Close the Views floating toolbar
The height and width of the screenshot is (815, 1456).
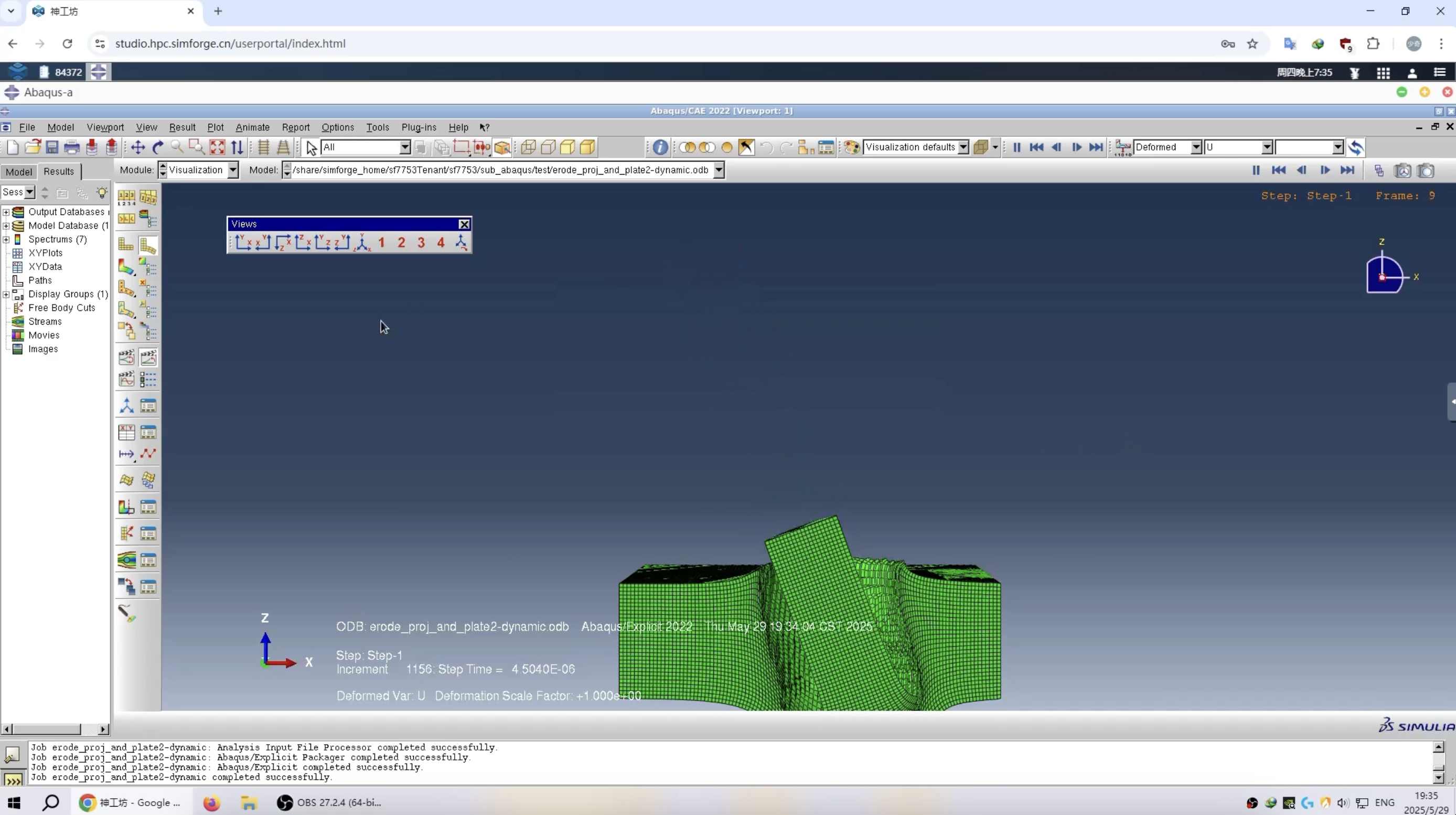click(464, 224)
